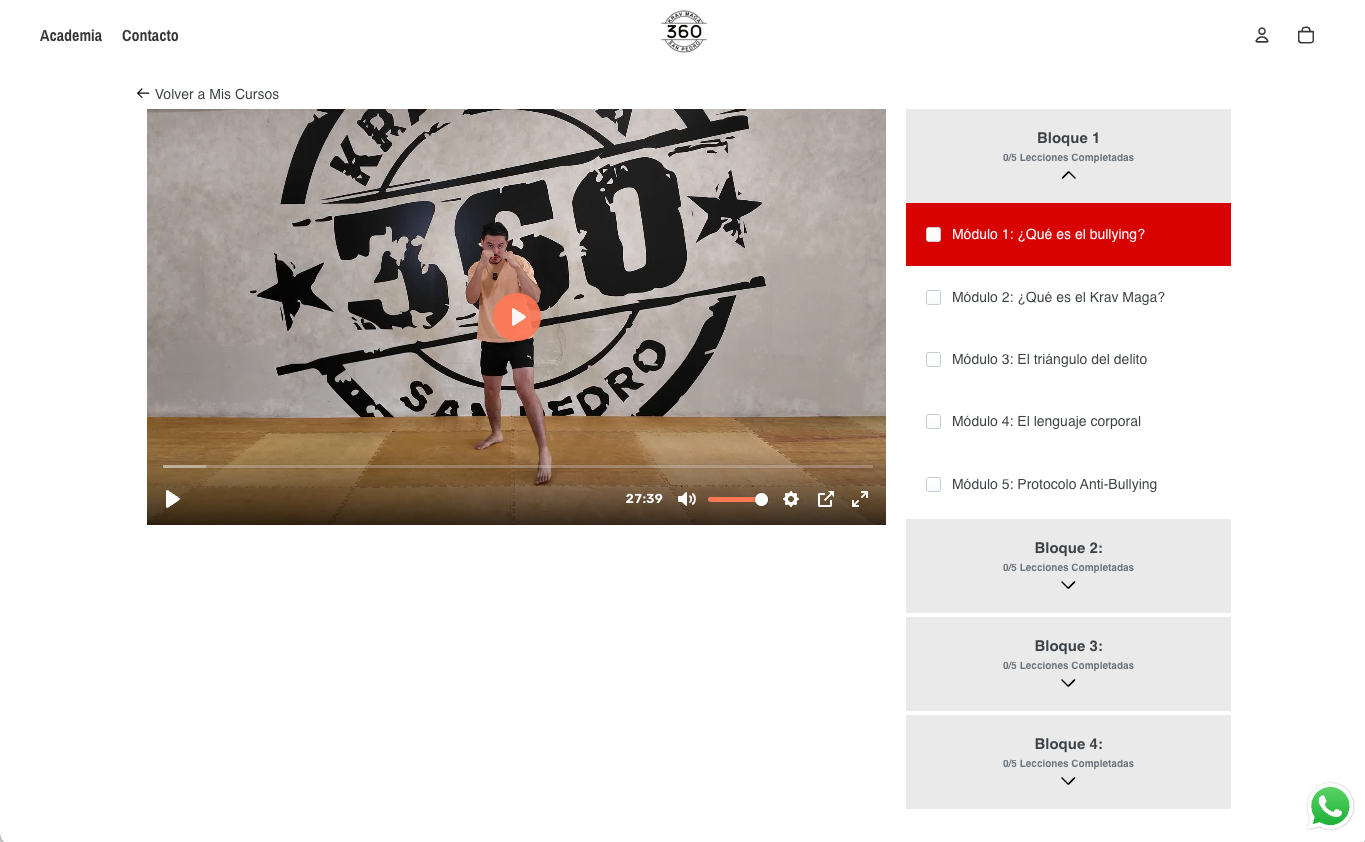The height and width of the screenshot is (842, 1365).
Task: Check the Módulo 1 completion checkbox
Action: click(933, 234)
